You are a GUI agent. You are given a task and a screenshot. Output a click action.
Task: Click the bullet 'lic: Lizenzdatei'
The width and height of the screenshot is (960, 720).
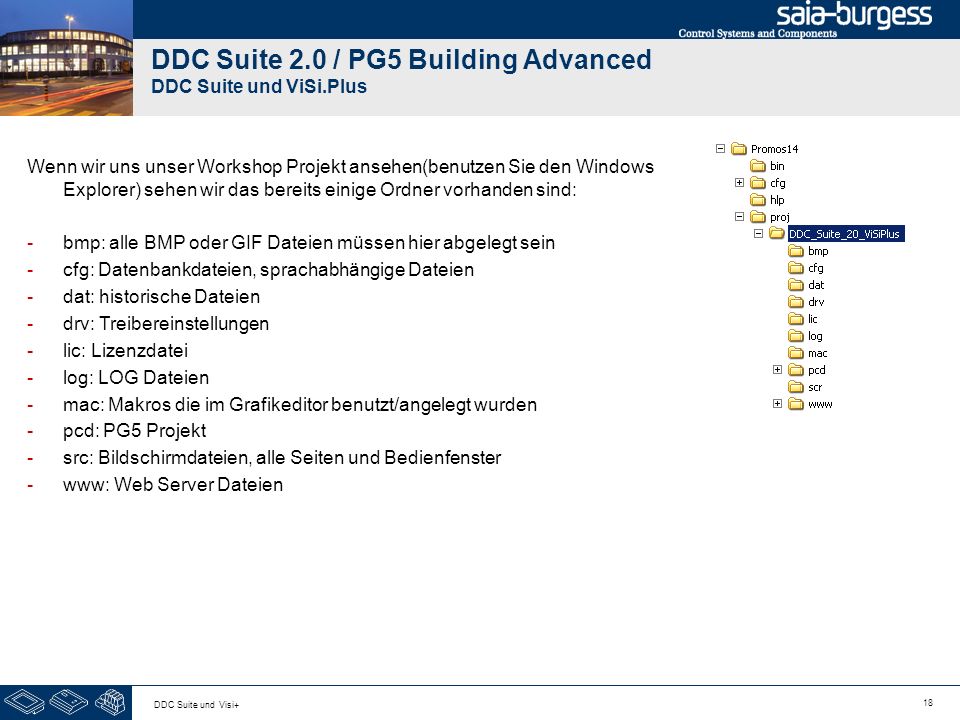125,350
